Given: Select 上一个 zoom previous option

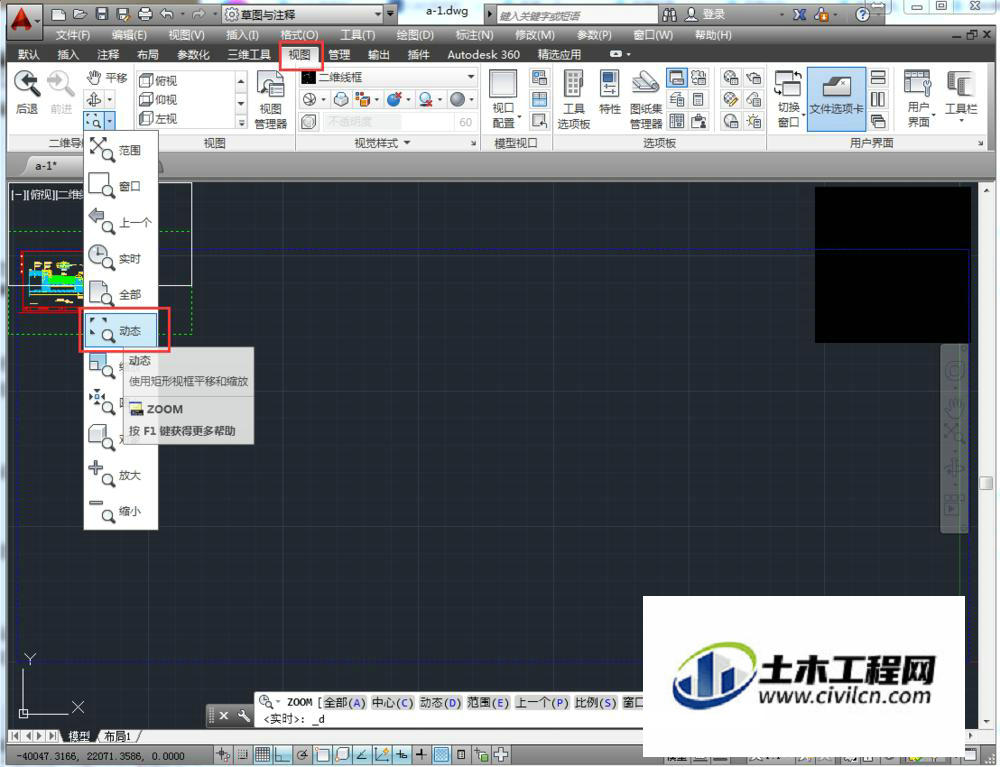Looking at the screenshot, I should pyautogui.click(x=121, y=222).
